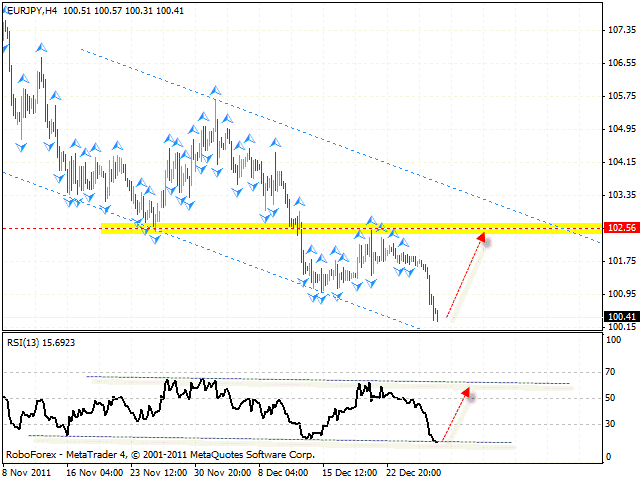This screenshot has width=640, height=480.
Task: Click the small triangle icon beside EURJPY,H4
Action: pos(6,10)
